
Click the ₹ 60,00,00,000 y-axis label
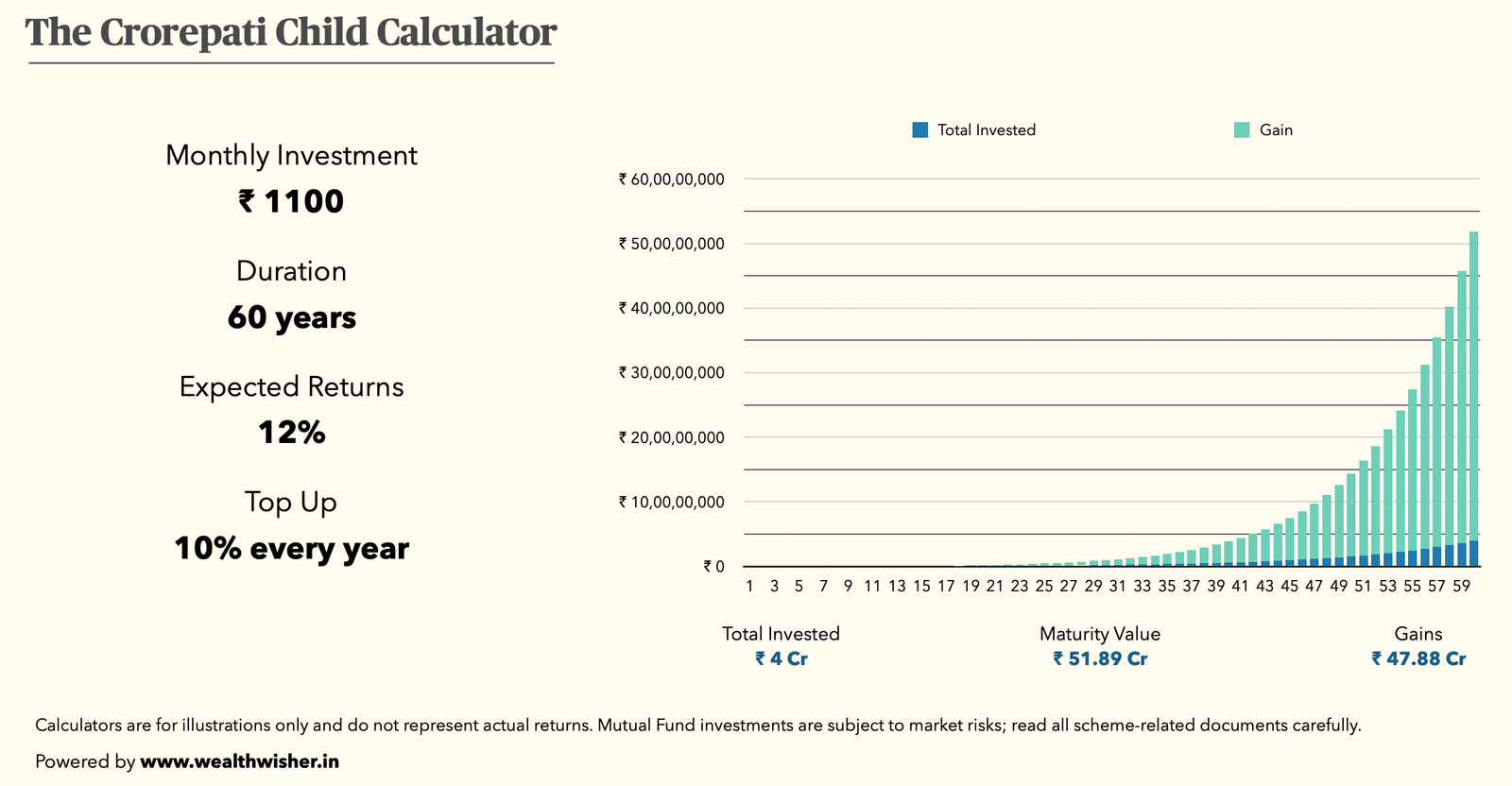click(671, 179)
